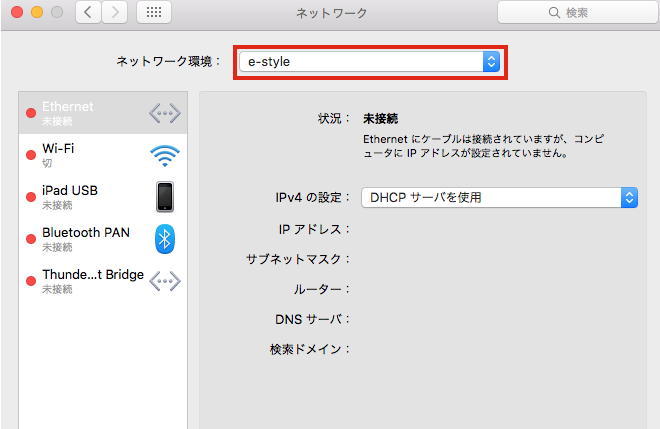Click the Ethernet cable status description text
The image size is (660, 429).
click(x=484, y=146)
